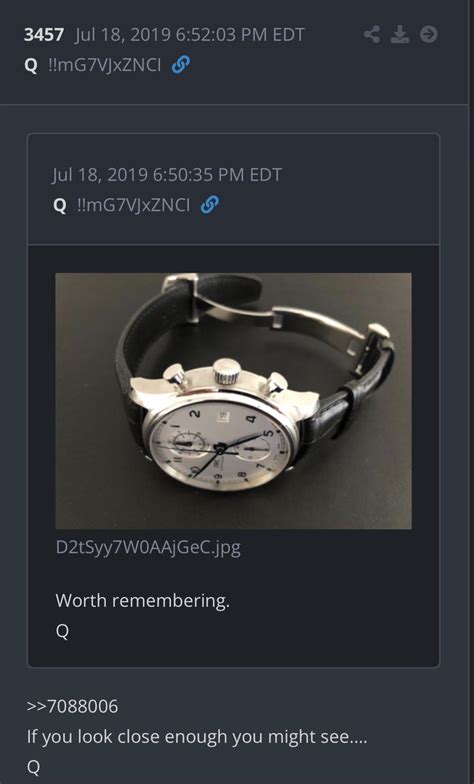474x784 pixels.
Task: Click the Q signature at the bottom
Action: pyautogui.click(x=34, y=768)
